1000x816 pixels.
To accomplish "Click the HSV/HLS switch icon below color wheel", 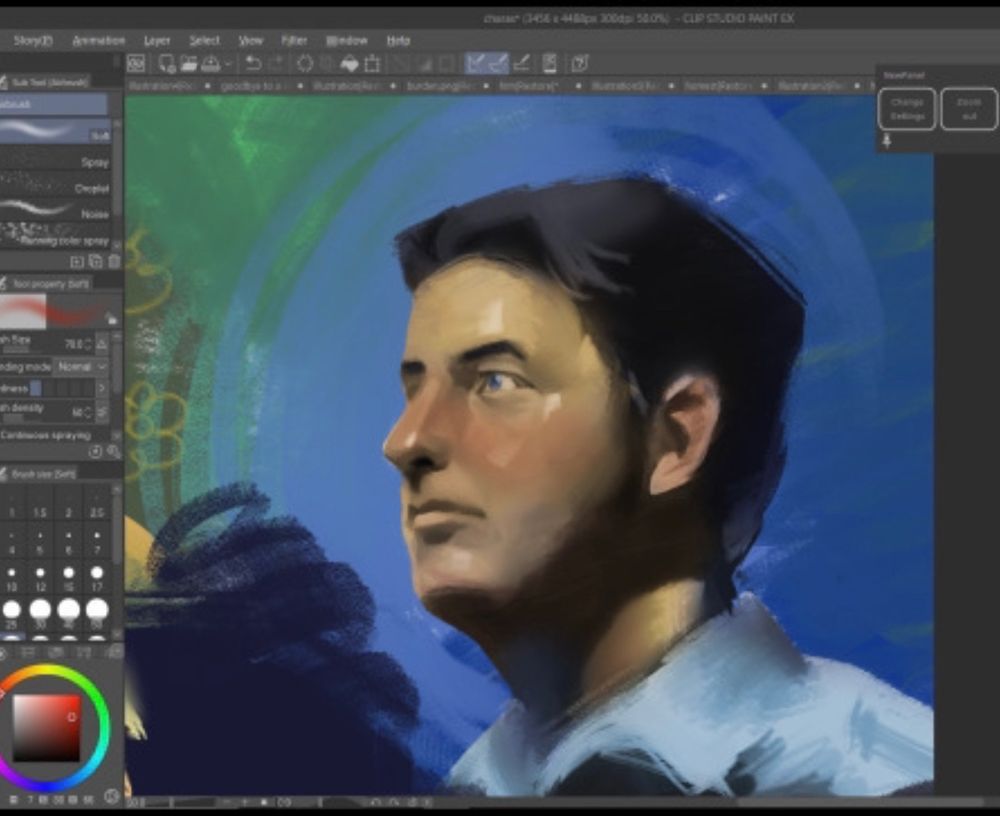I will (112, 796).
